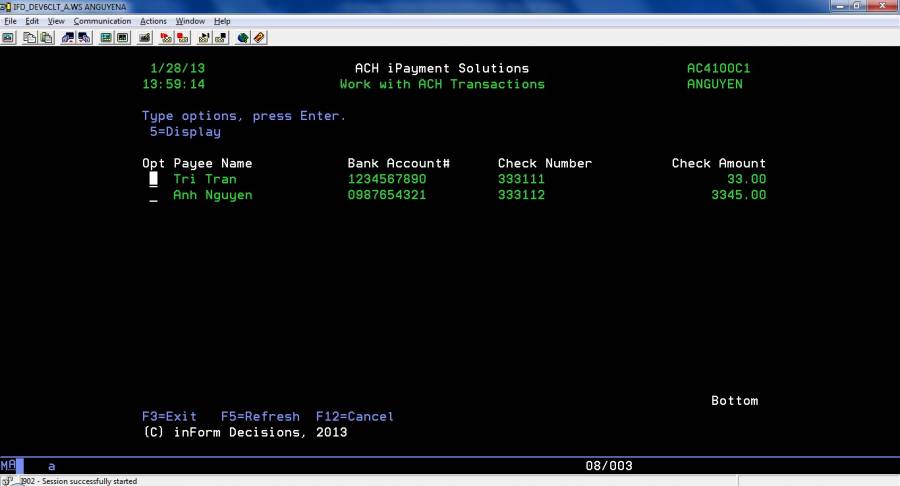
Task: Click the F3=Exit function key label
Action: click(x=169, y=417)
